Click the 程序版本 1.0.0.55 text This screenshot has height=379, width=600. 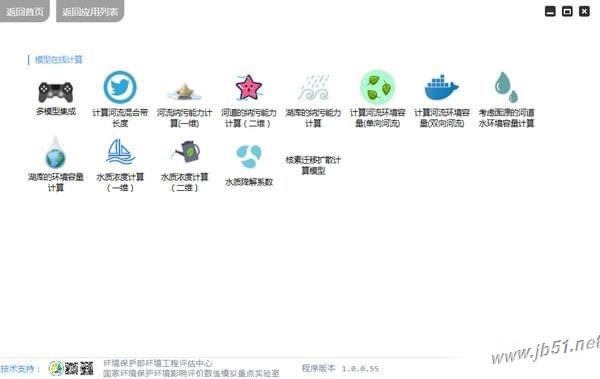pyautogui.click(x=340, y=368)
